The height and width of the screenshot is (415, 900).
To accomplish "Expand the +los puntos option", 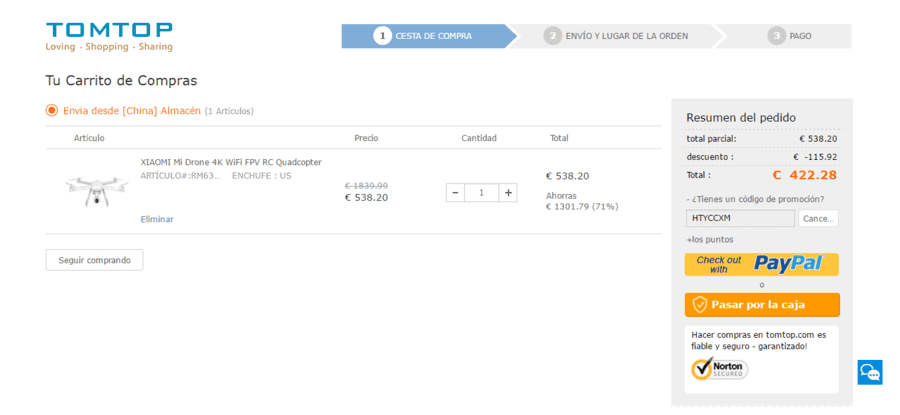I will (709, 240).
